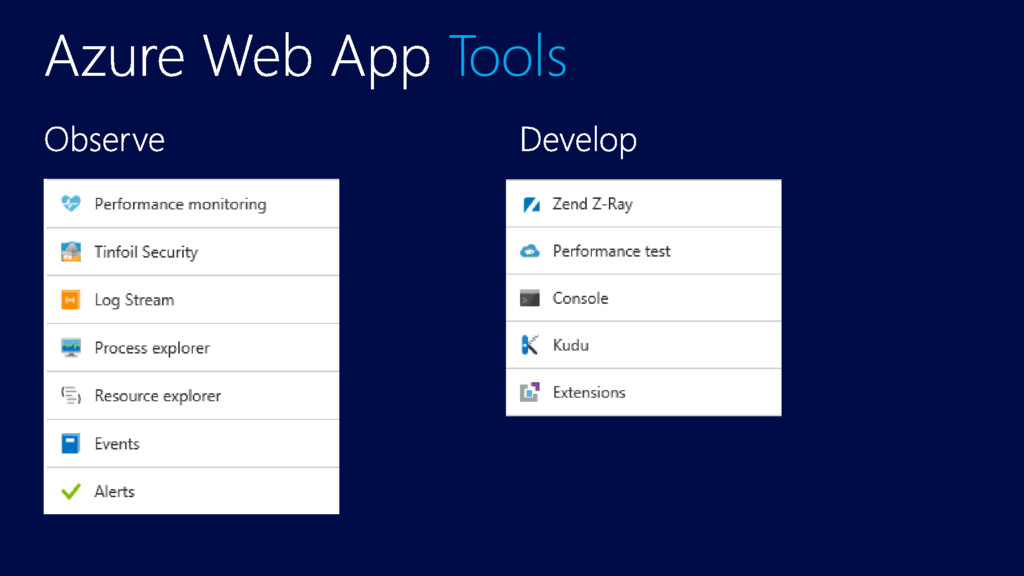Select Process explorer label
Screen dimensions: 1024x576
(x=152, y=348)
